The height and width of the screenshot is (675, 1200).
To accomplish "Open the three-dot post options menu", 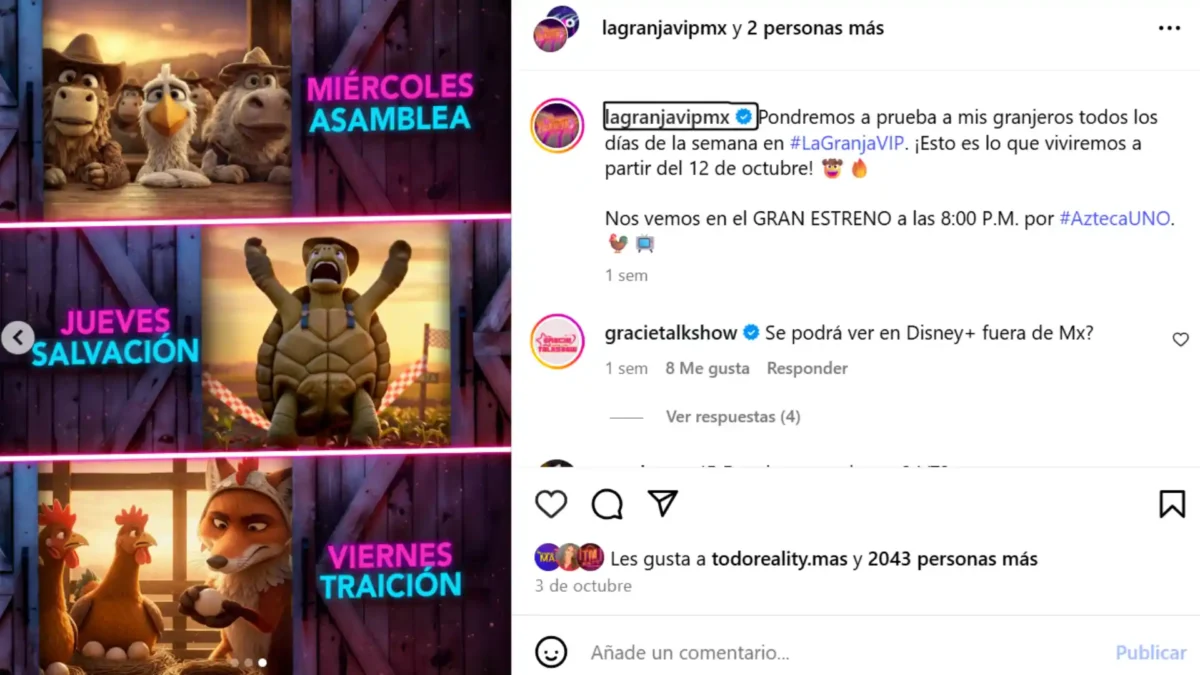I will pos(1169,29).
